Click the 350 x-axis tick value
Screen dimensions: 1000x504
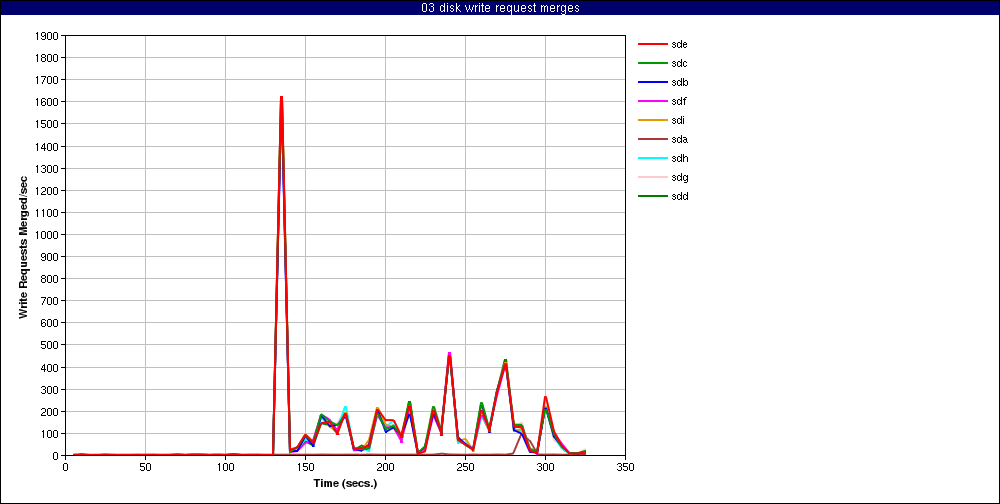625,467
